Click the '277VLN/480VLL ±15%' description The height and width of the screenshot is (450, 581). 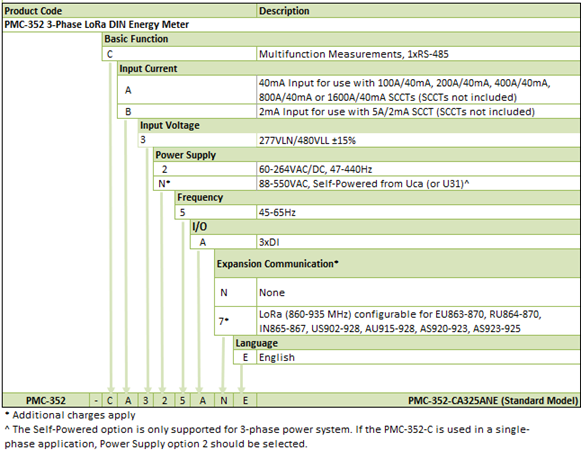tap(307, 140)
